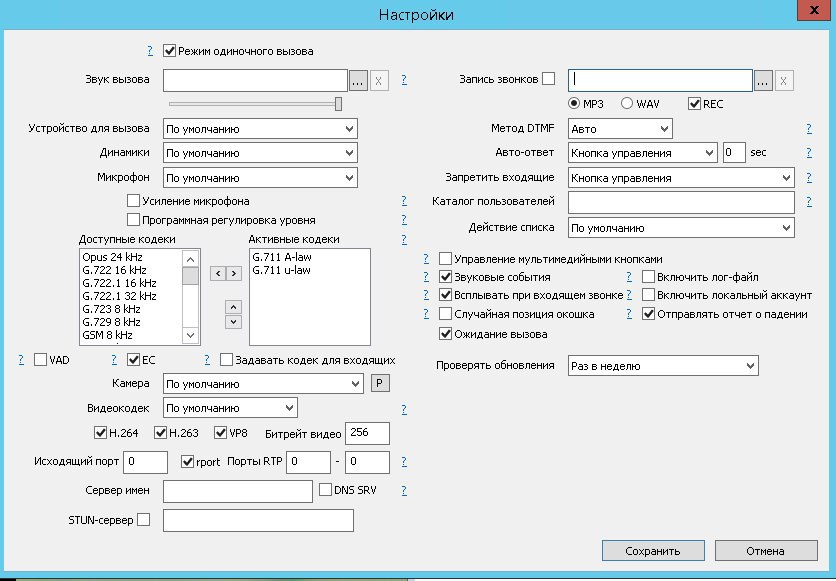The width and height of the screenshot is (836, 581).
Task: Open help link next to Звук вызова
Action: click(x=404, y=79)
